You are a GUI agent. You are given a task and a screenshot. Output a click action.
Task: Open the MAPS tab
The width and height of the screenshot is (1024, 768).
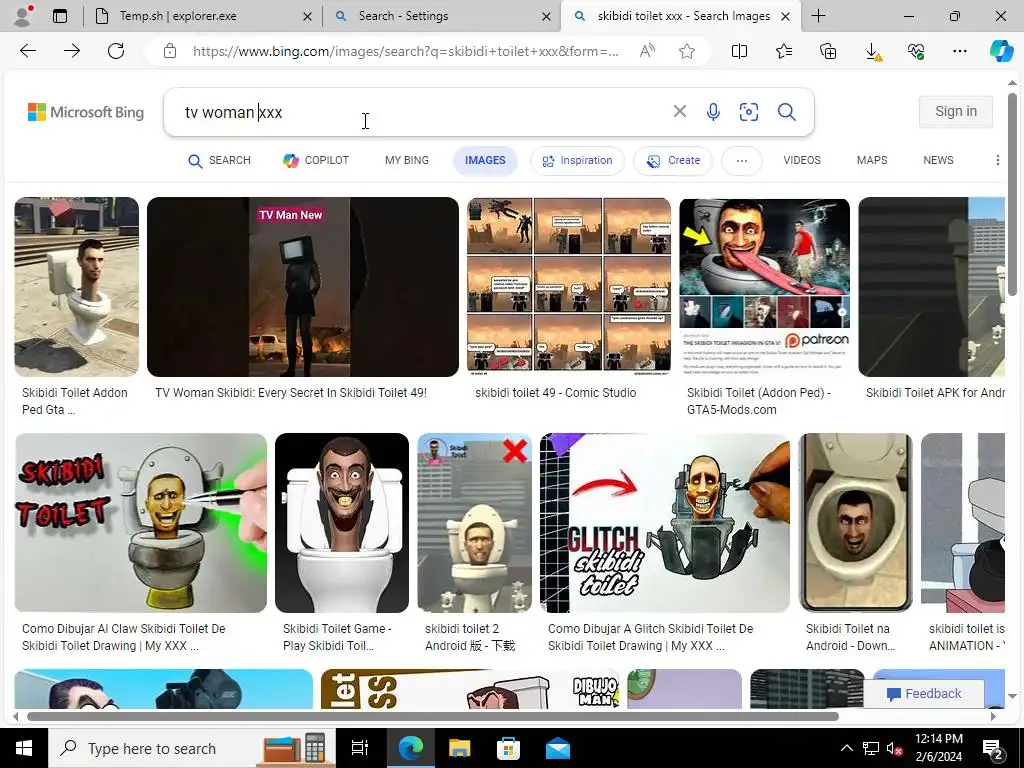pyautogui.click(x=872, y=160)
